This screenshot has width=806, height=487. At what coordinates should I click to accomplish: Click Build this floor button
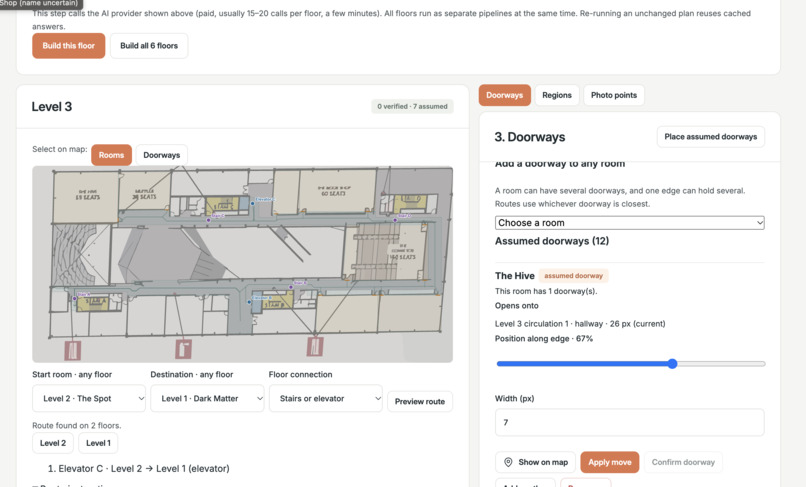coord(68,46)
